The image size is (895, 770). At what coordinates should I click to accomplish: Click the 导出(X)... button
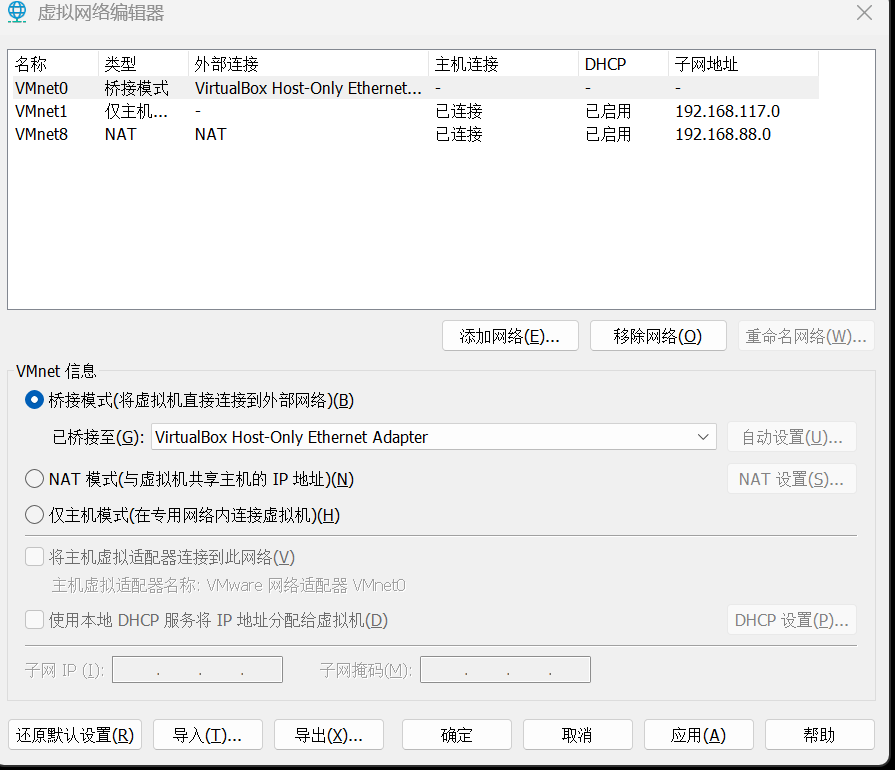click(x=329, y=735)
